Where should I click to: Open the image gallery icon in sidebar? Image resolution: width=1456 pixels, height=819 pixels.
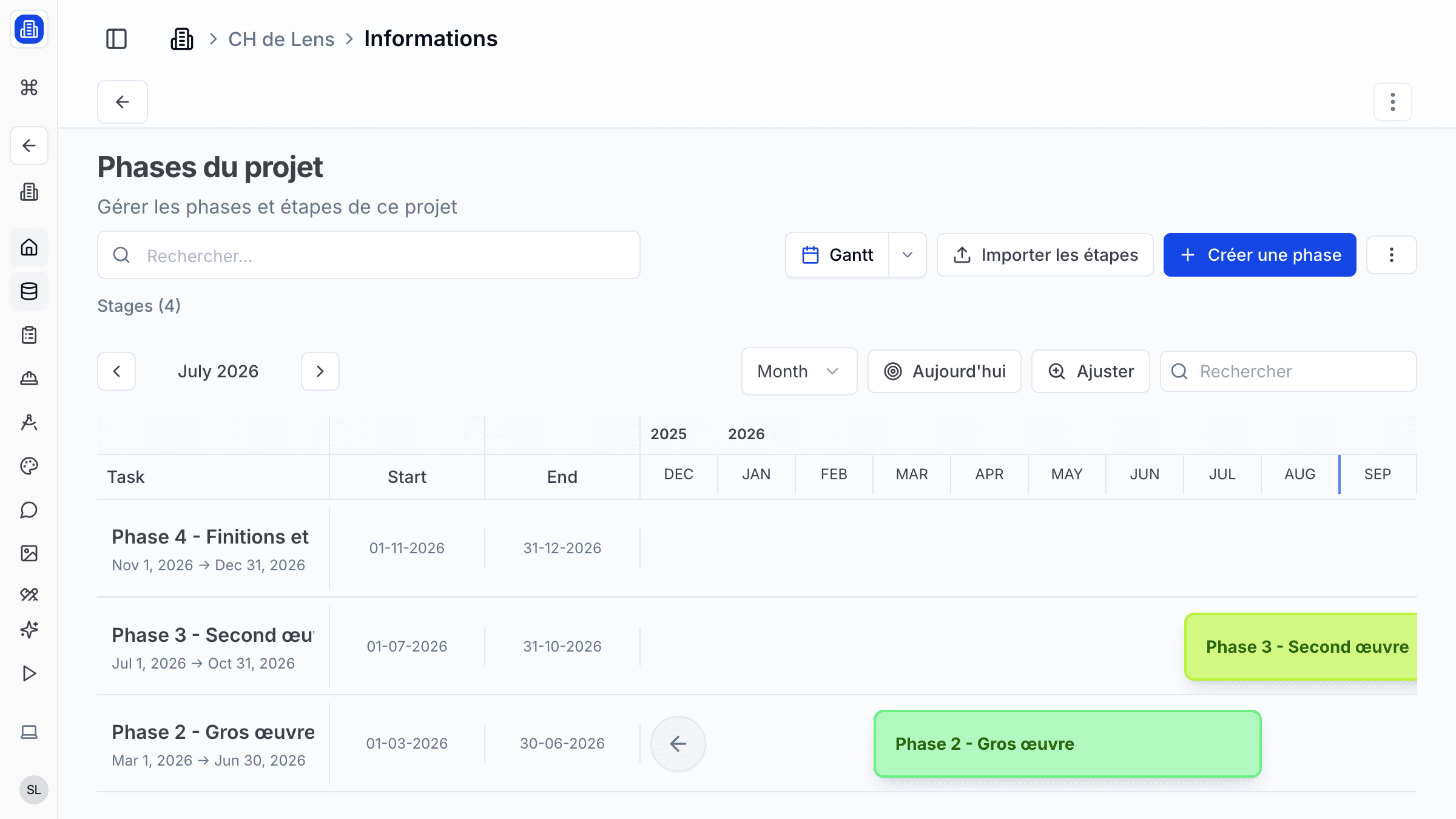pyautogui.click(x=29, y=553)
